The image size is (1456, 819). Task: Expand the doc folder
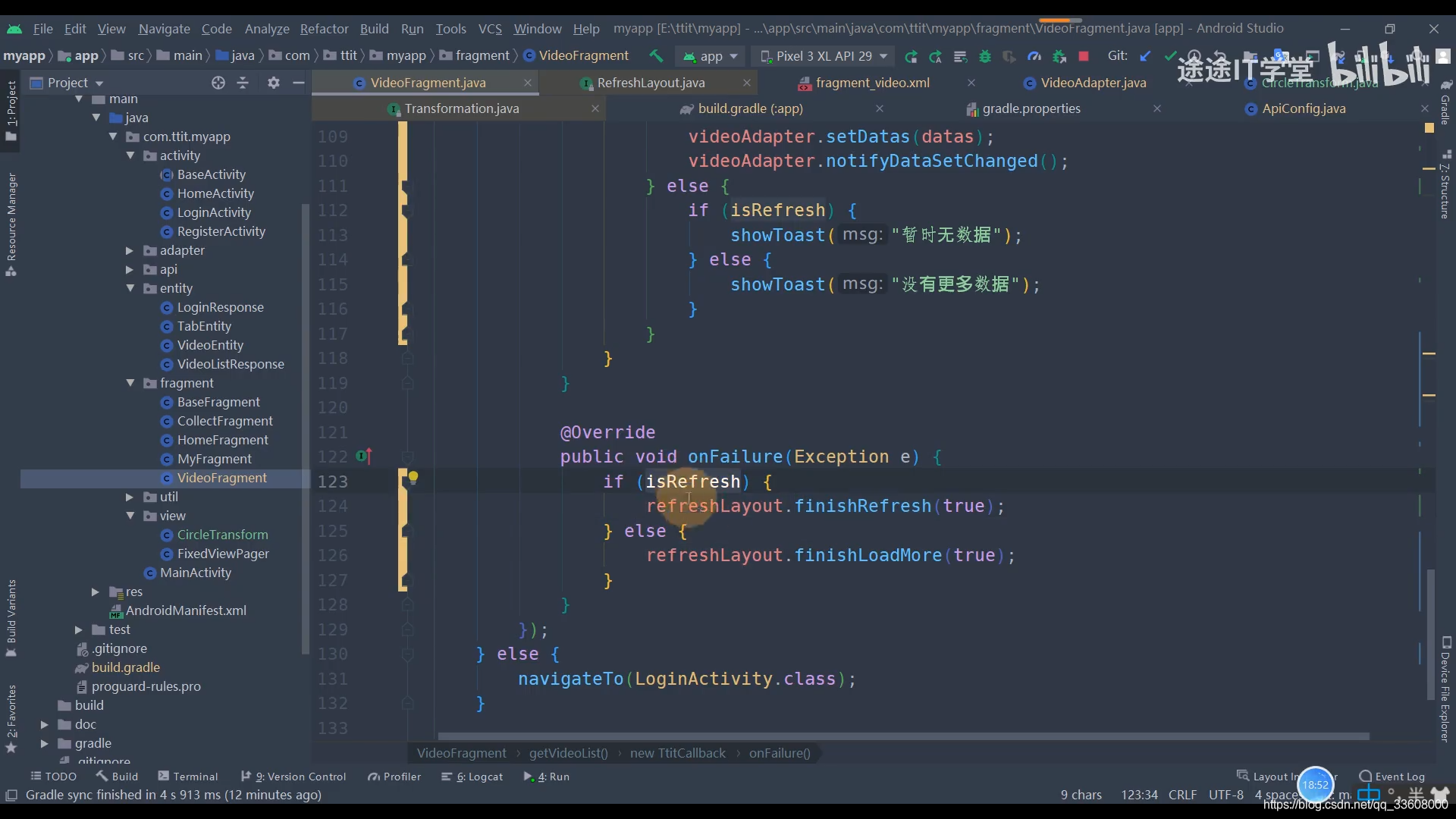pyautogui.click(x=45, y=724)
